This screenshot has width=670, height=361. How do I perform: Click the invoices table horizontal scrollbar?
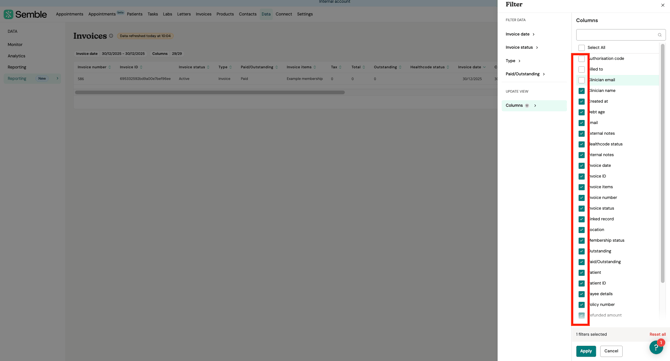[x=210, y=92]
